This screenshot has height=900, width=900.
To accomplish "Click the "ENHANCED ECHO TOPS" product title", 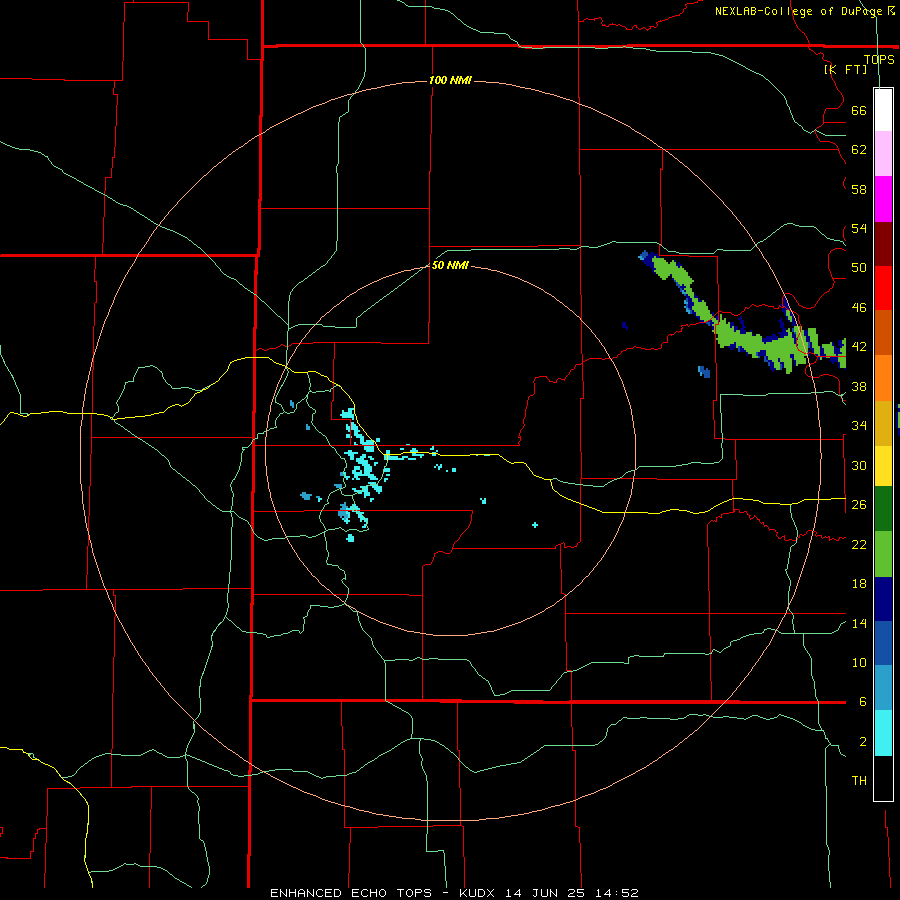I will click(351, 893).
